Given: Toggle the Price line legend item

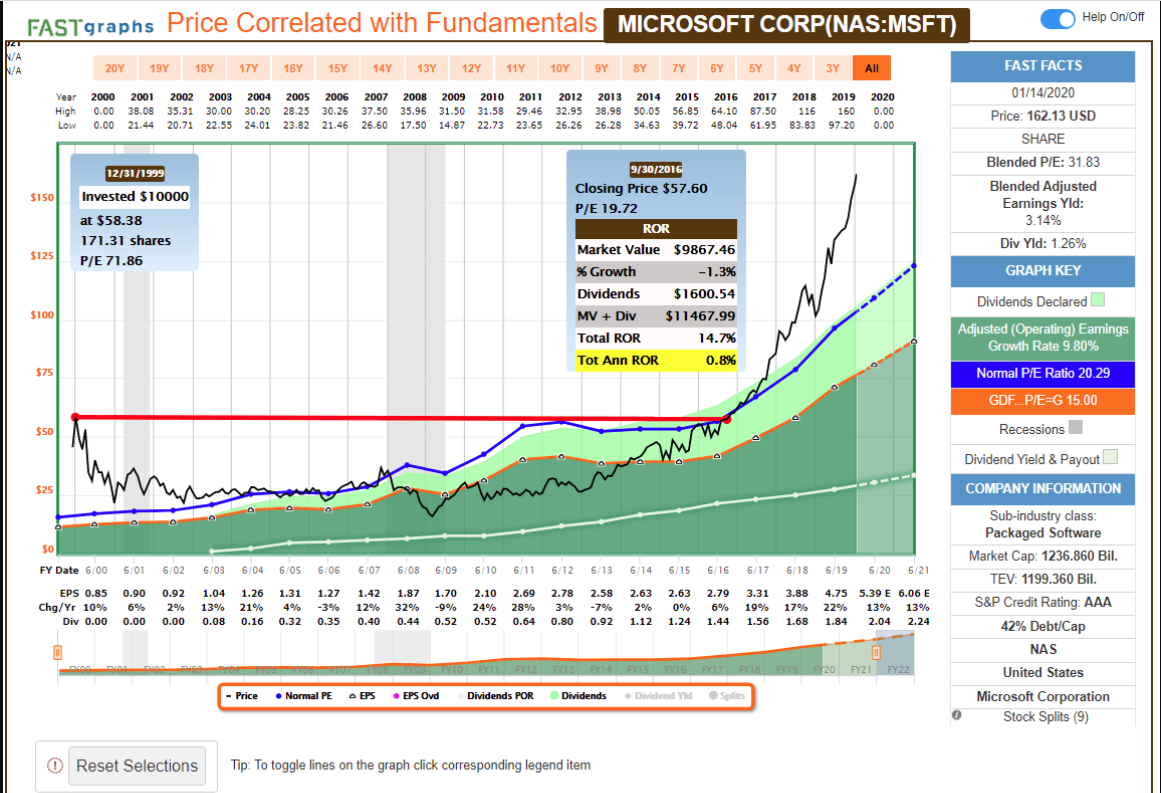Looking at the screenshot, I should [x=242, y=696].
